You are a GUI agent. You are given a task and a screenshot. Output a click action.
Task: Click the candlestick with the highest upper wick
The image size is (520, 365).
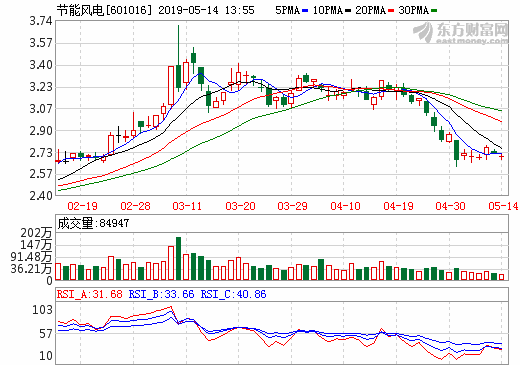(178, 58)
